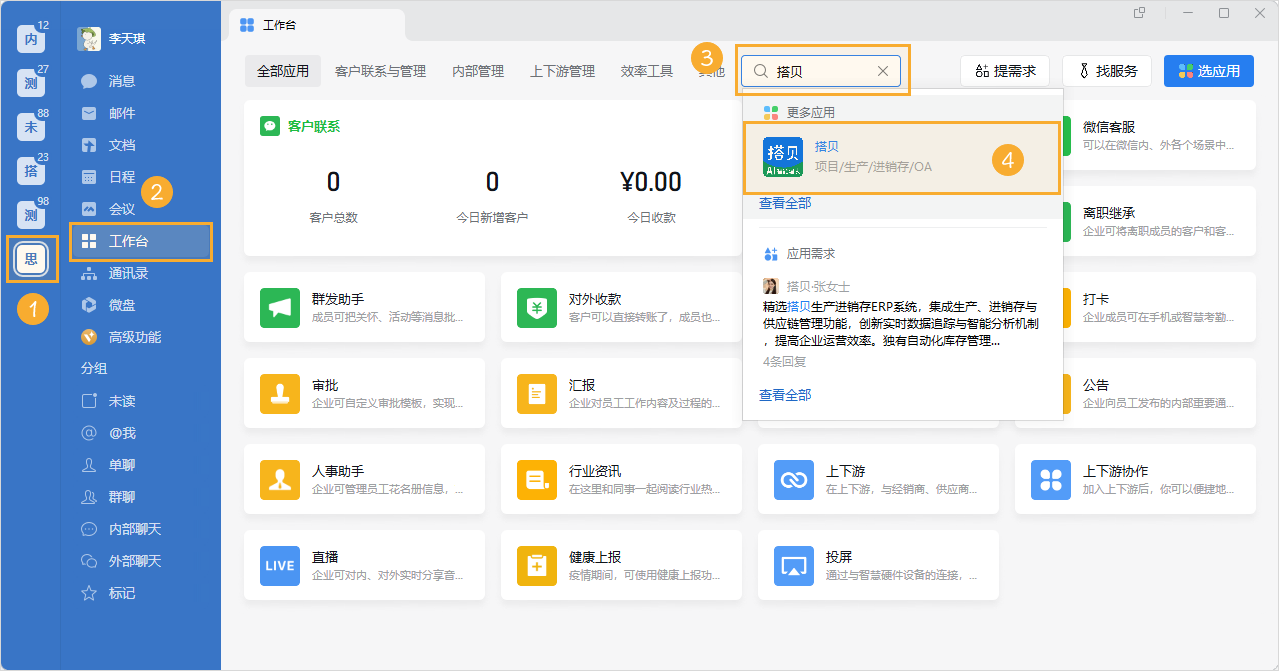Clear the search field with the X
1279x671 pixels.
tap(882, 71)
